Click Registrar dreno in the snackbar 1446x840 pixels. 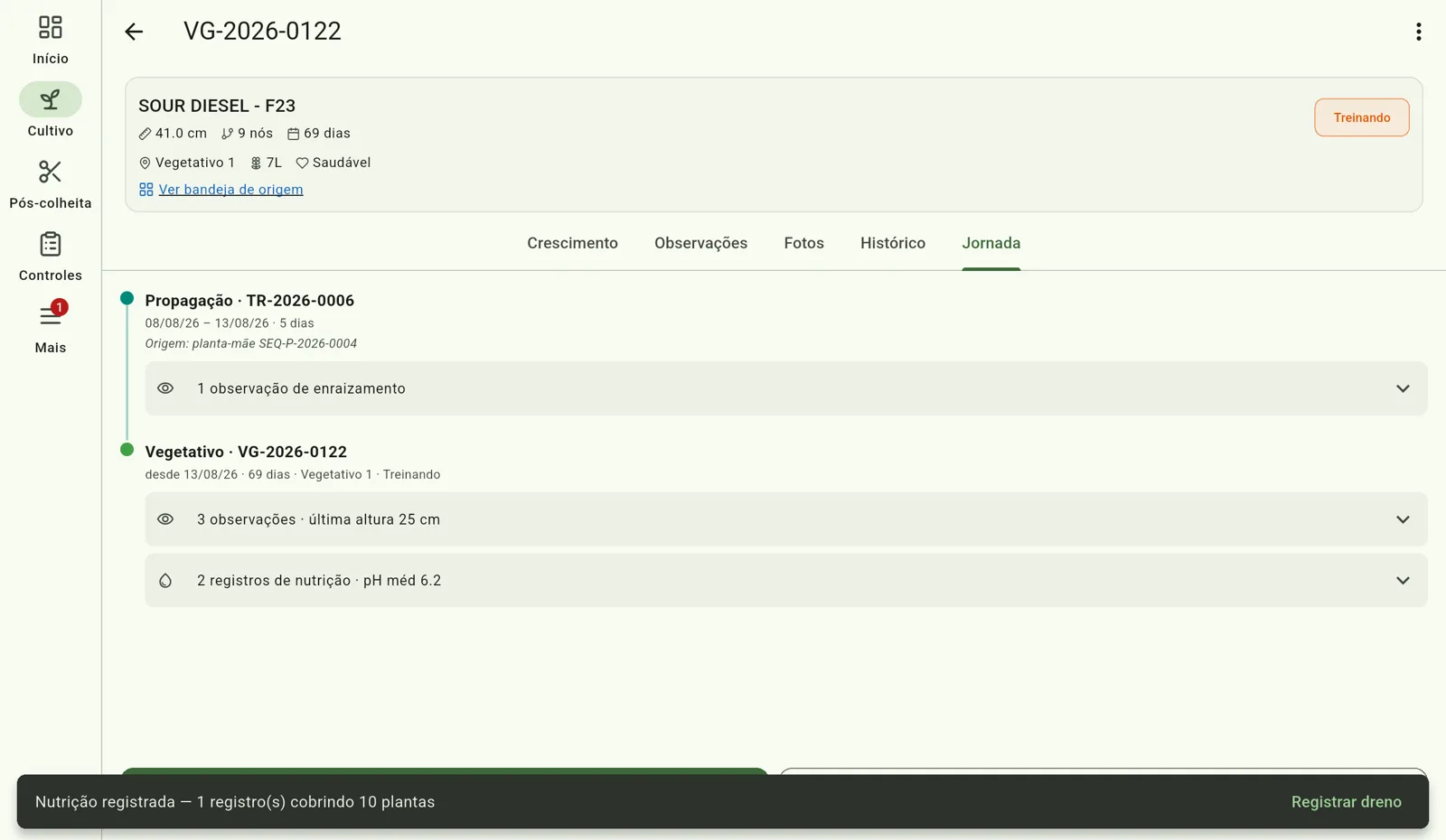coord(1346,802)
